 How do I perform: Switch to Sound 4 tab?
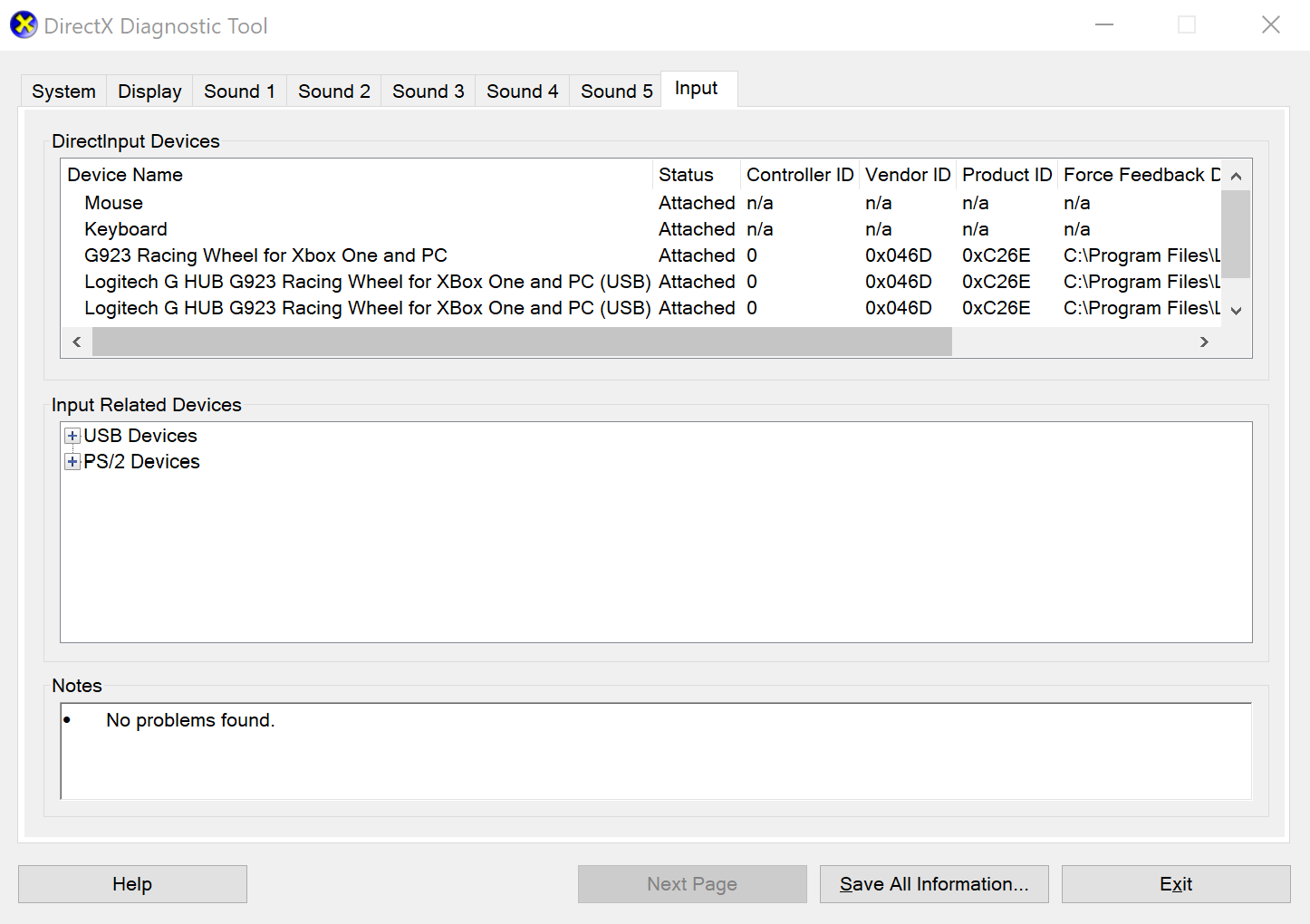point(523,91)
